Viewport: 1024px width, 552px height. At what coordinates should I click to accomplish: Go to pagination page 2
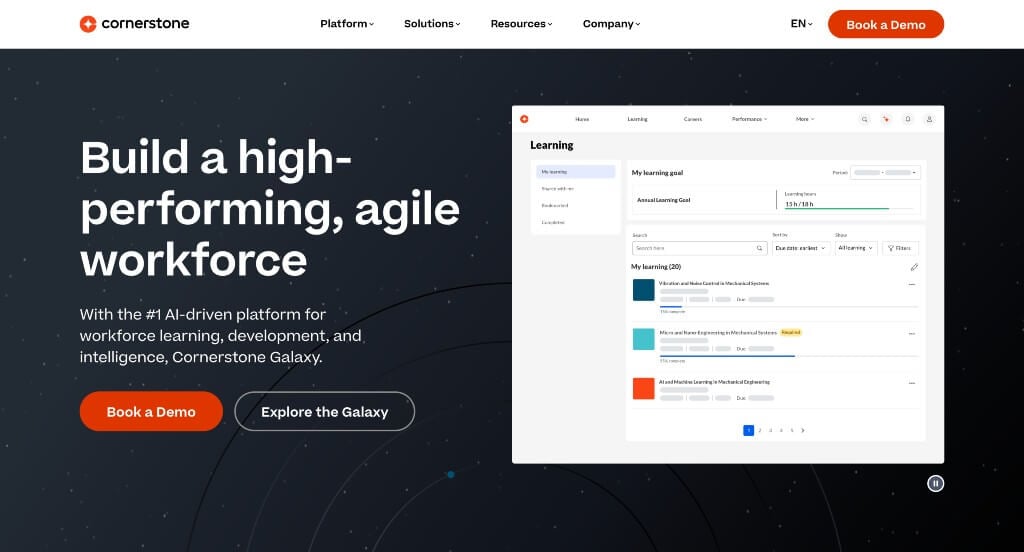760,430
